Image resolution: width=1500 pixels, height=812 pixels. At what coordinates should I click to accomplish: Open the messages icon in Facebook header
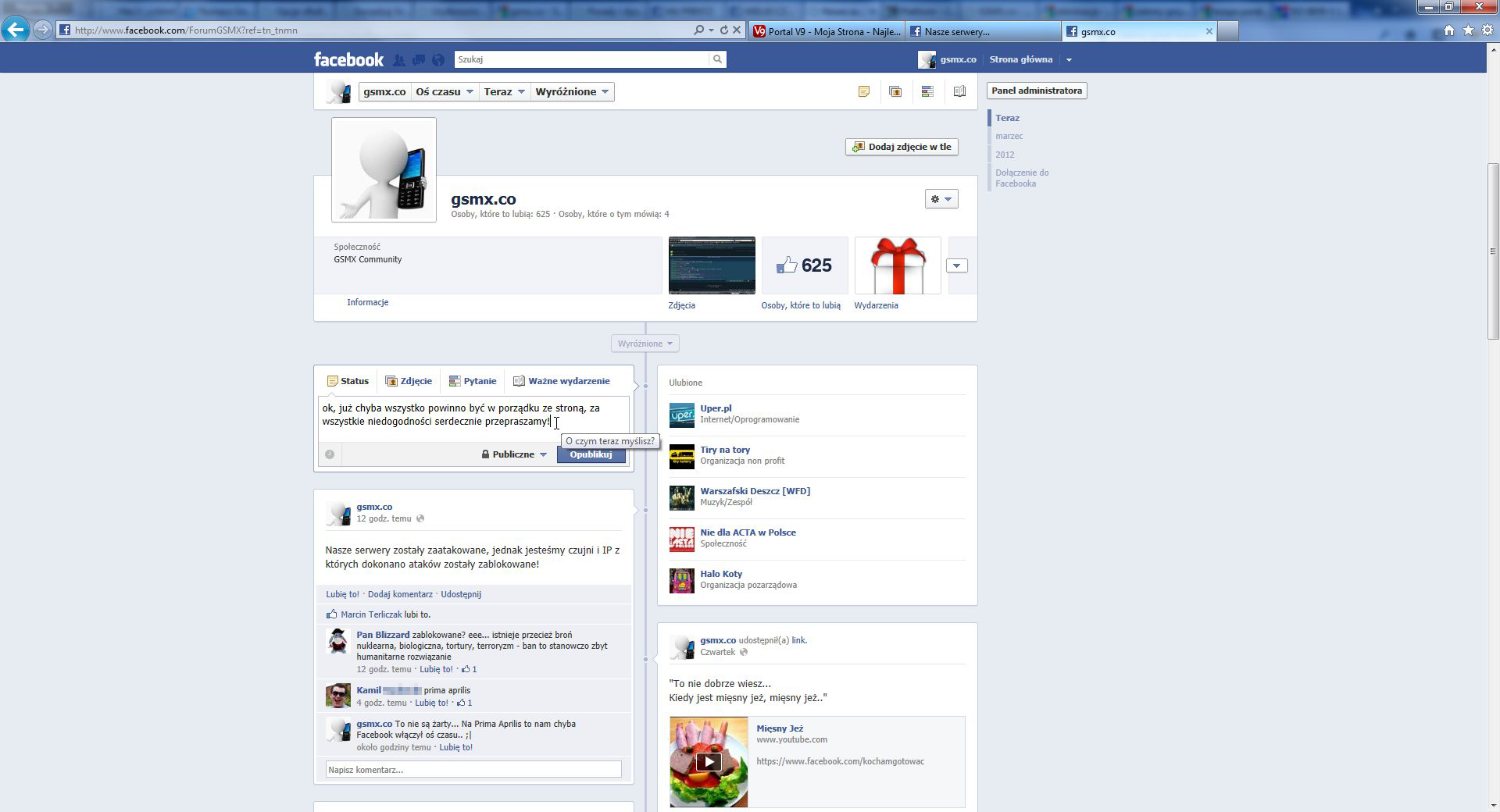point(419,60)
